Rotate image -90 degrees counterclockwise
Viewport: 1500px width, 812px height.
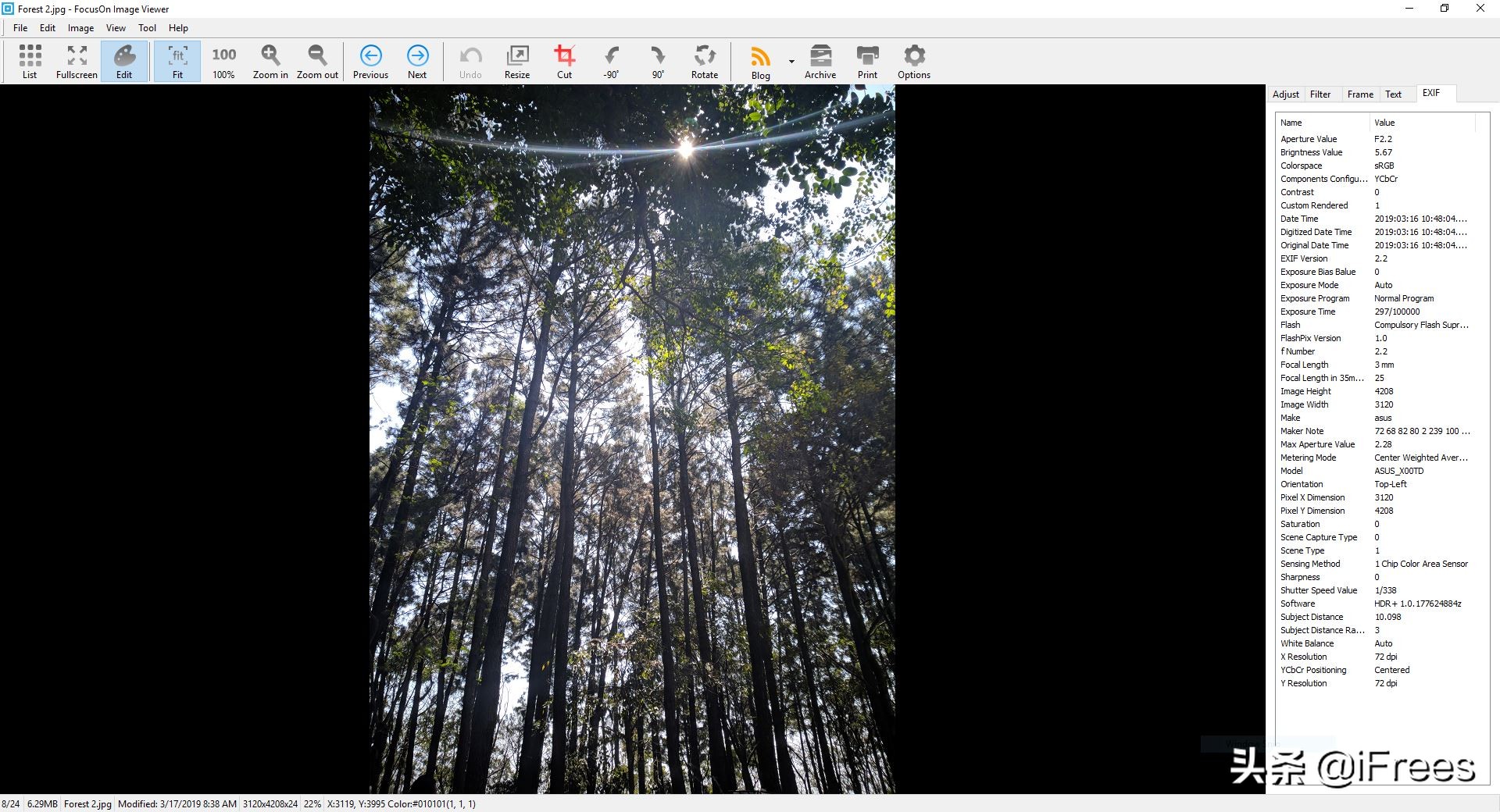tap(611, 61)
